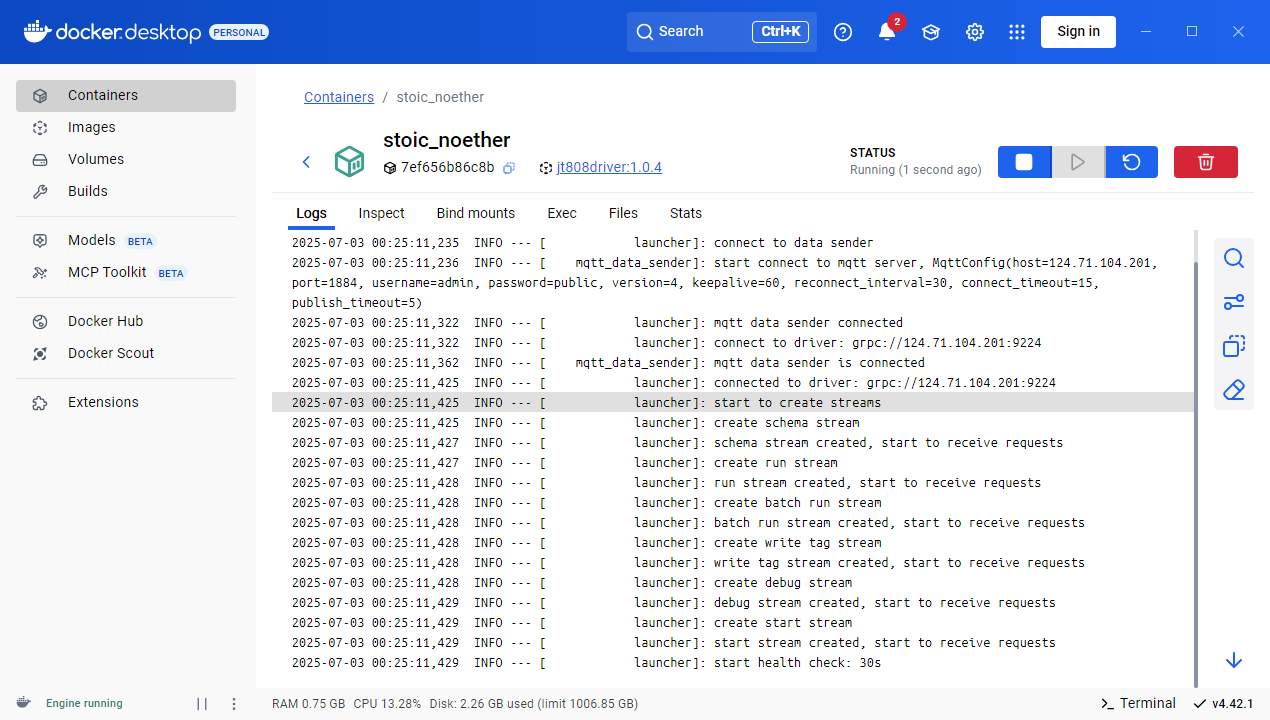
Task: Open engine options three-dot menu
Action: [234, 704]
